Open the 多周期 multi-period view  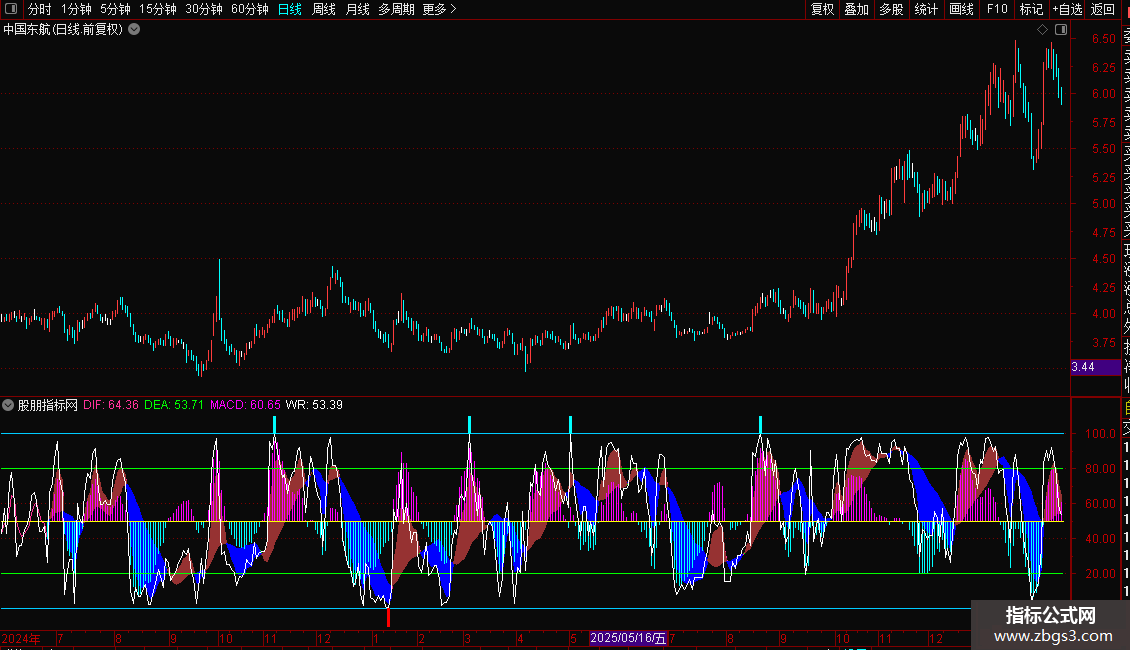(396, 9)
